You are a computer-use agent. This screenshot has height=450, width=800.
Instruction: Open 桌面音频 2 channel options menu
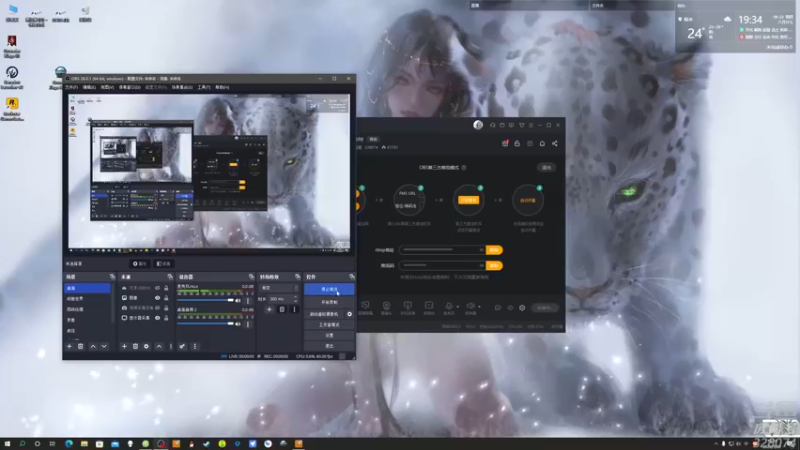coord(248,323)
